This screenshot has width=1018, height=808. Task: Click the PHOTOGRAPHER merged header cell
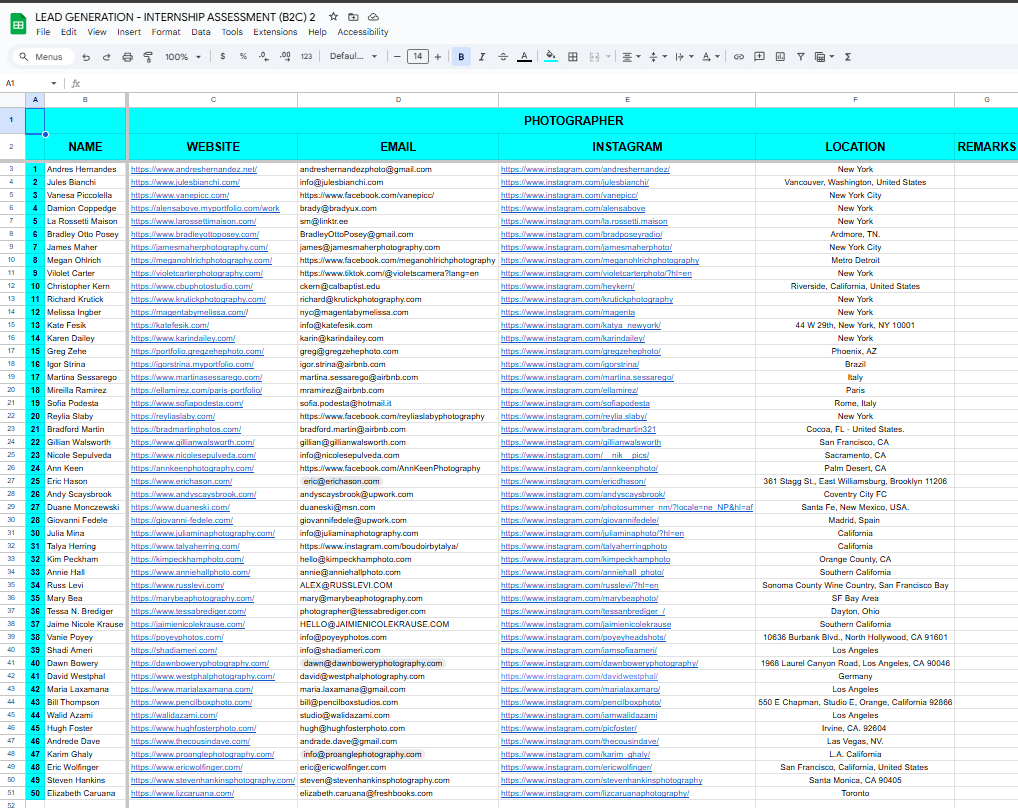pyautogui.click(x=573, y=121)
